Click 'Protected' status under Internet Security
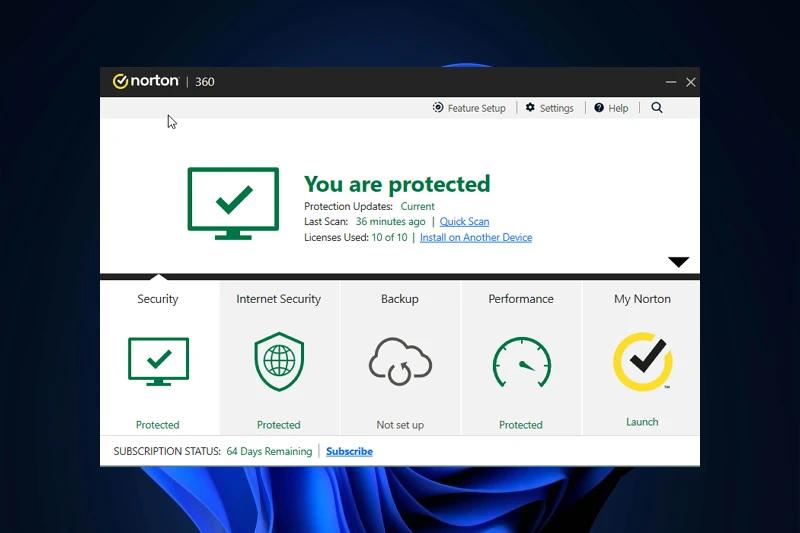800x533 pixels. pyautogui.click(x=279, y=425)
